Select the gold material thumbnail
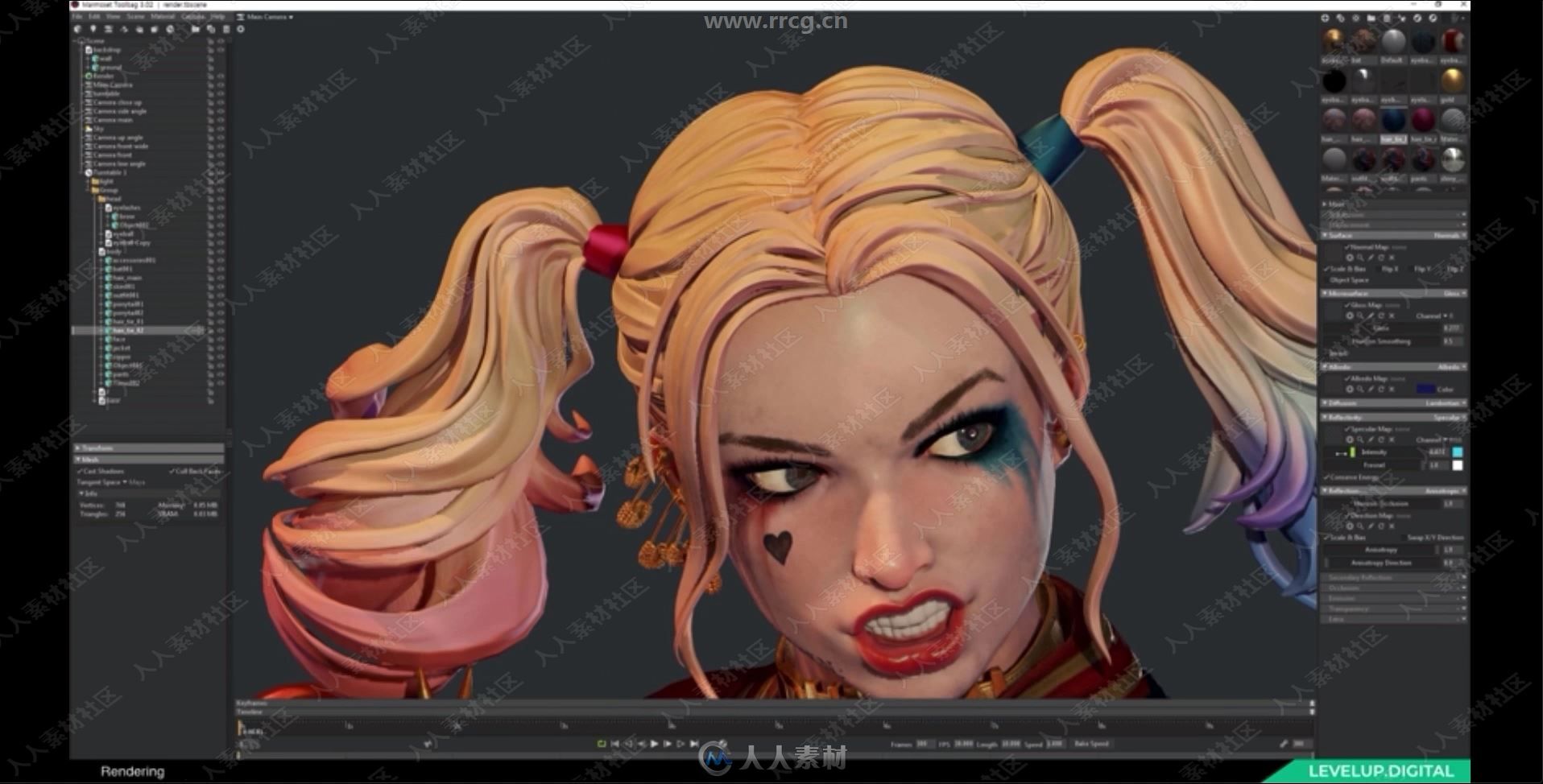The height and width of the screenshot is (784, 1543). [1452, 80]
